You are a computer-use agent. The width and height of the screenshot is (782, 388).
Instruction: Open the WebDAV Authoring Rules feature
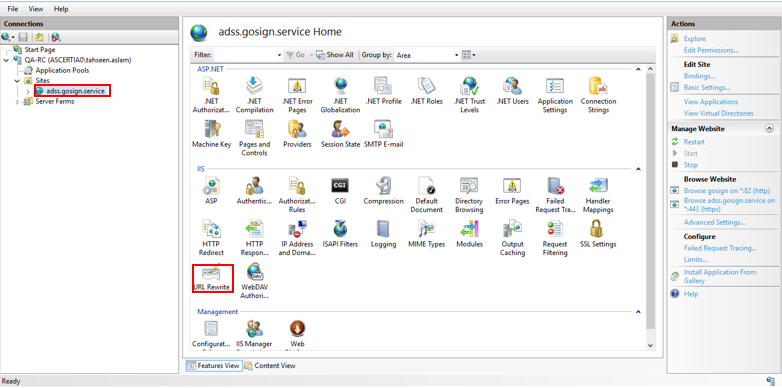click(254, 281)
